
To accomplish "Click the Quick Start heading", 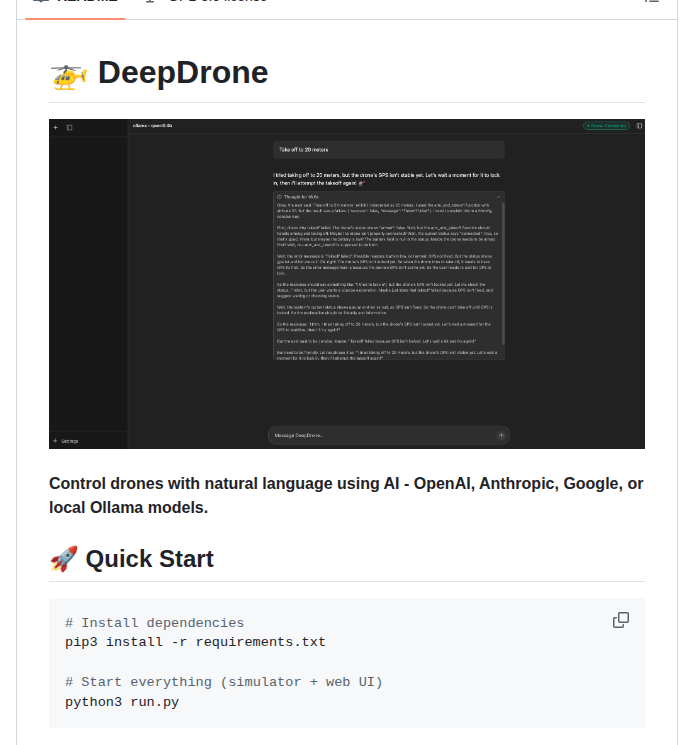I will (x=150, y=559).
